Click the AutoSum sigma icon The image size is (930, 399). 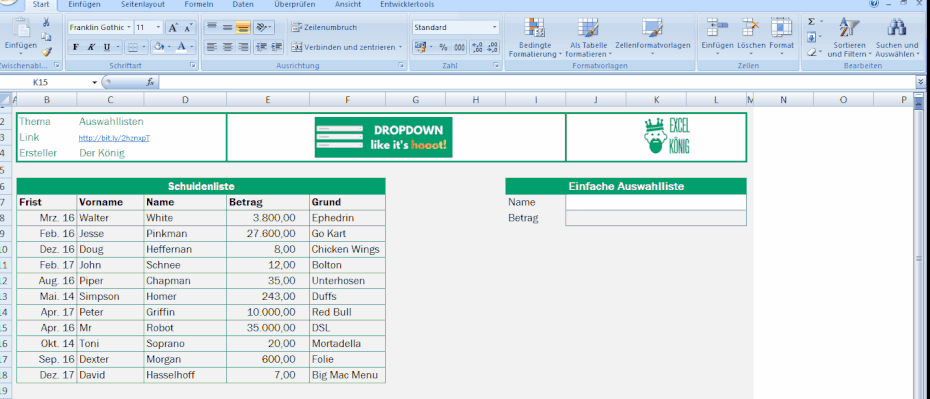coord(811,22)
